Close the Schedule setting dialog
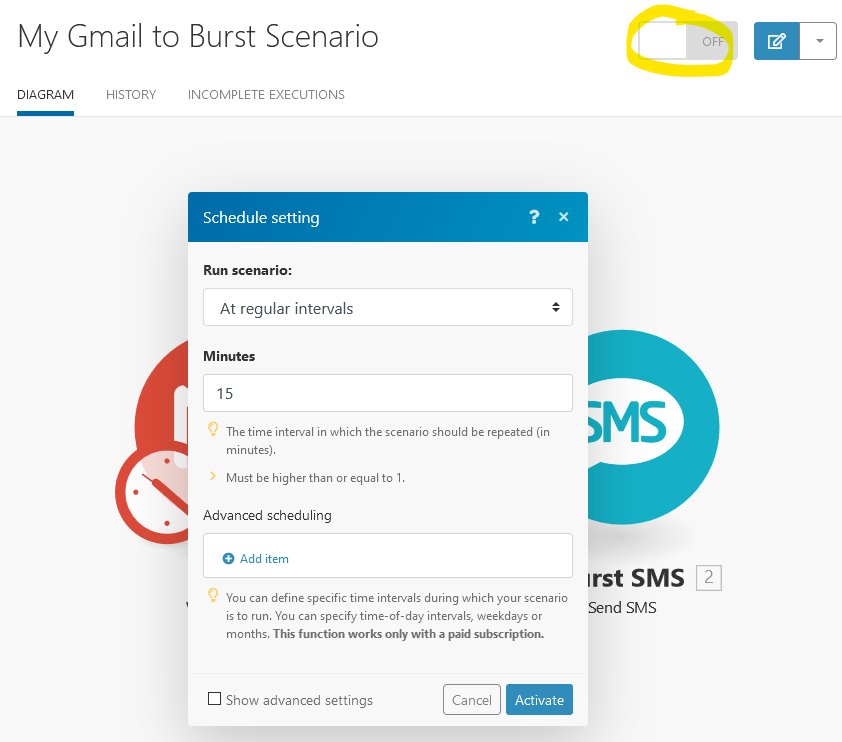842x742 pixels. [x=563, y=217]
